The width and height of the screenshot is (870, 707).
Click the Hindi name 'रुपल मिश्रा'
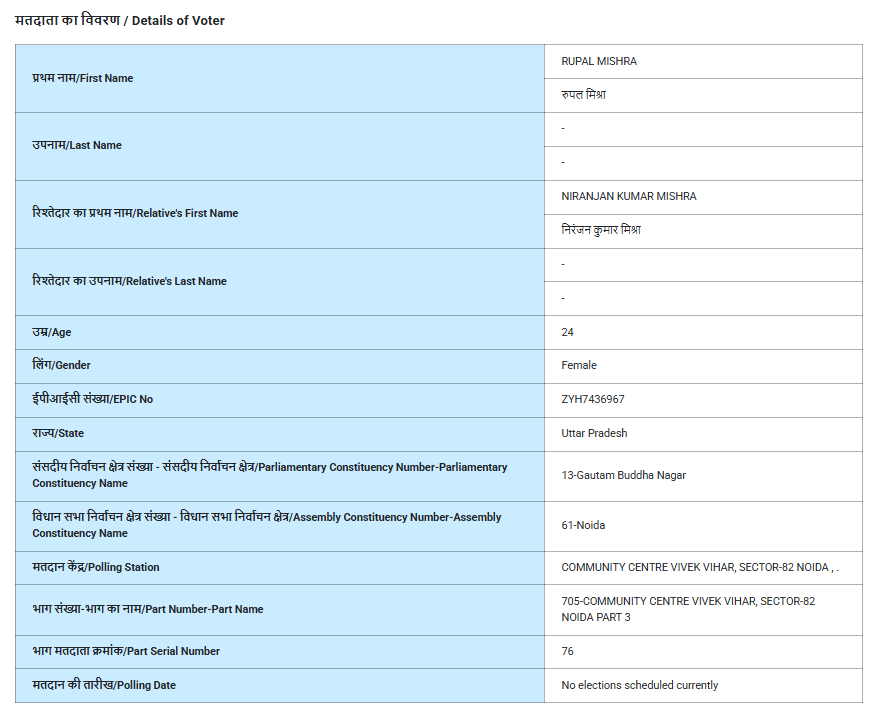point(584,95)
